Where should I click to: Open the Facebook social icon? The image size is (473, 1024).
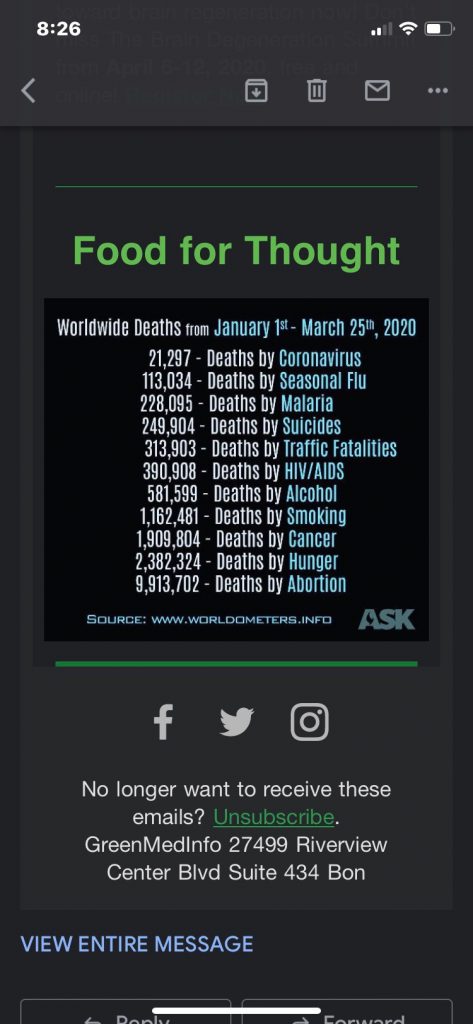(x=163, y=721)
